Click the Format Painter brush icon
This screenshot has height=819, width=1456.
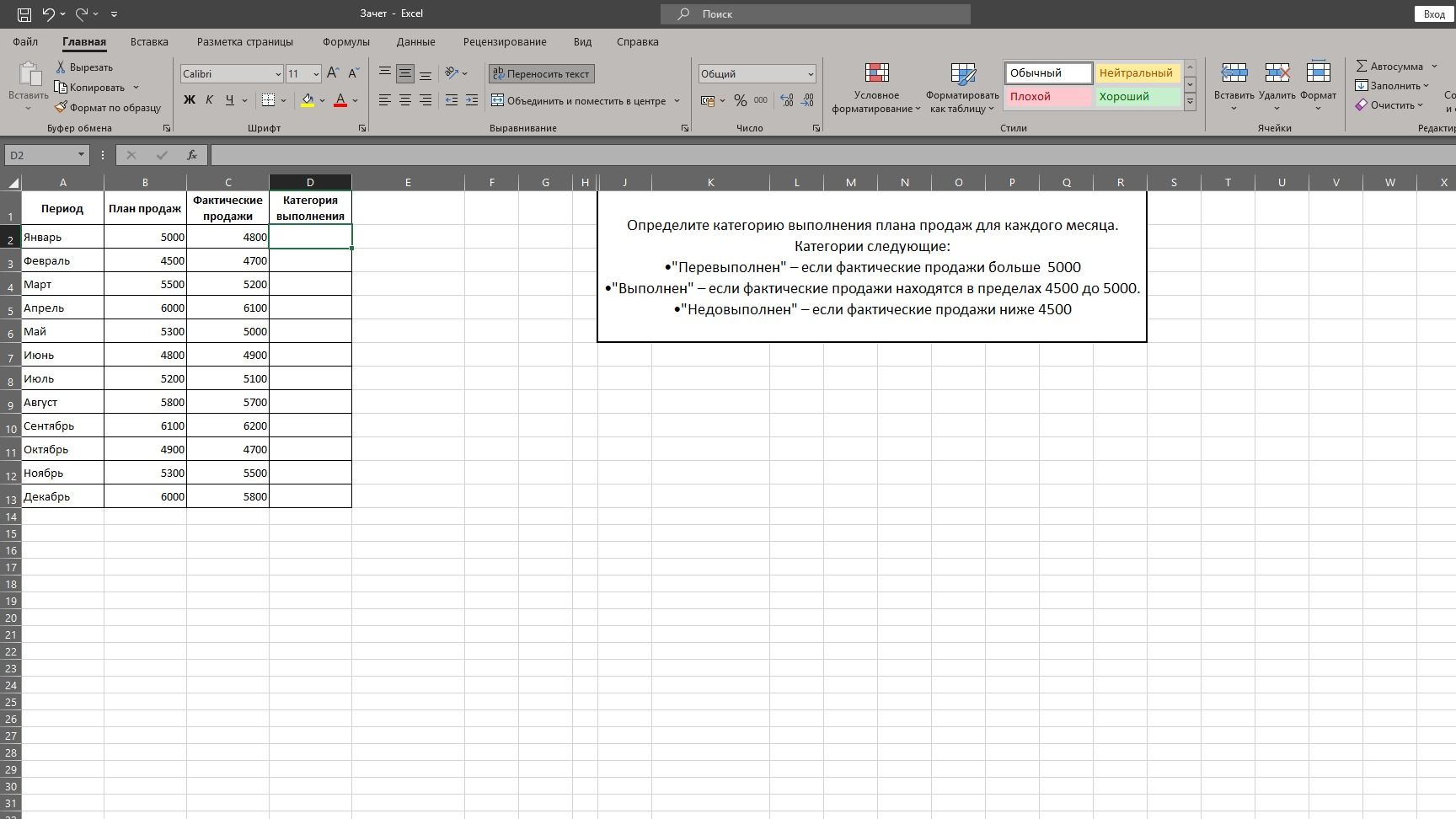coord(61,108)
